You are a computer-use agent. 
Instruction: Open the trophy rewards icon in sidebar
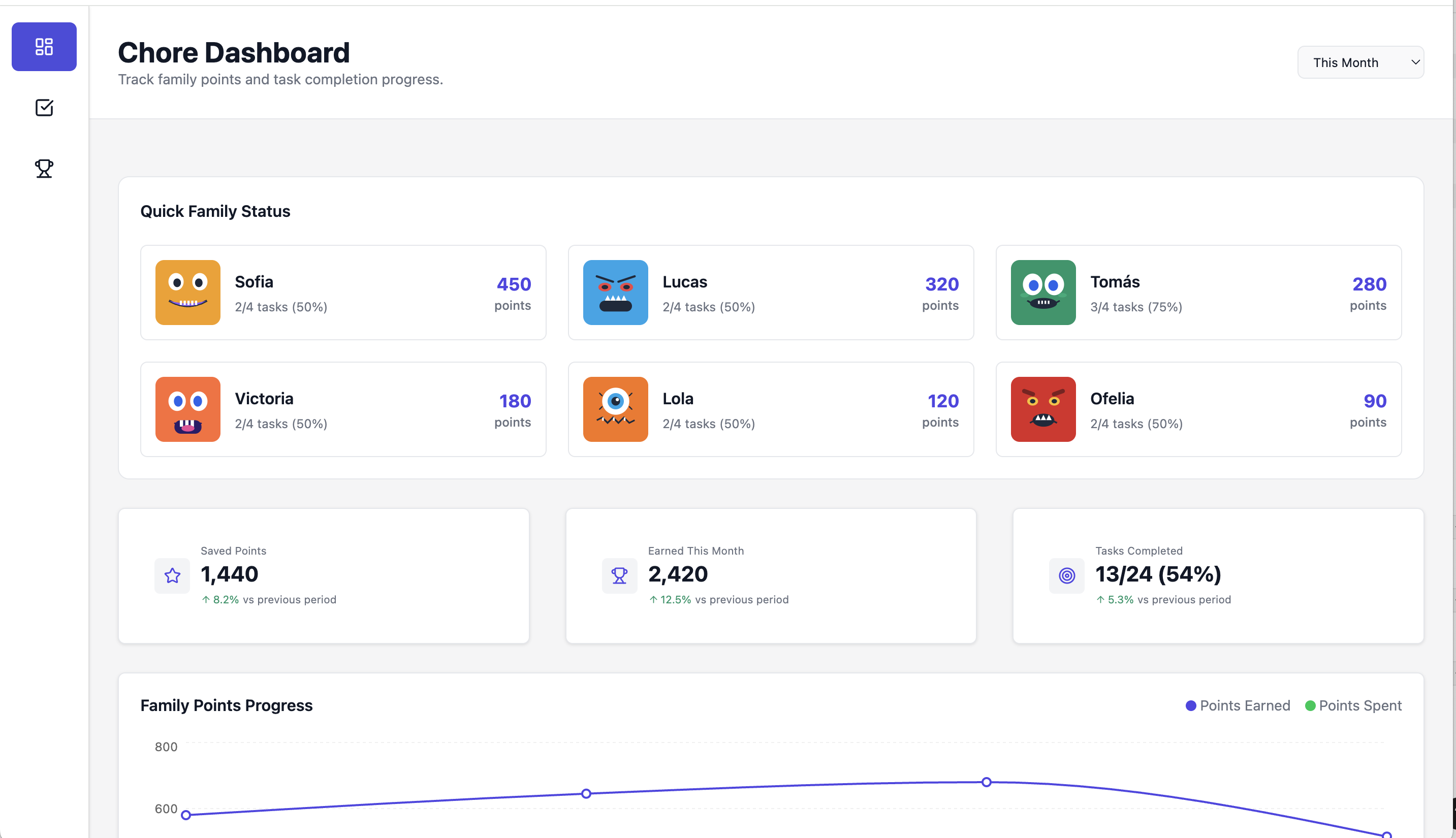(44, 168)
